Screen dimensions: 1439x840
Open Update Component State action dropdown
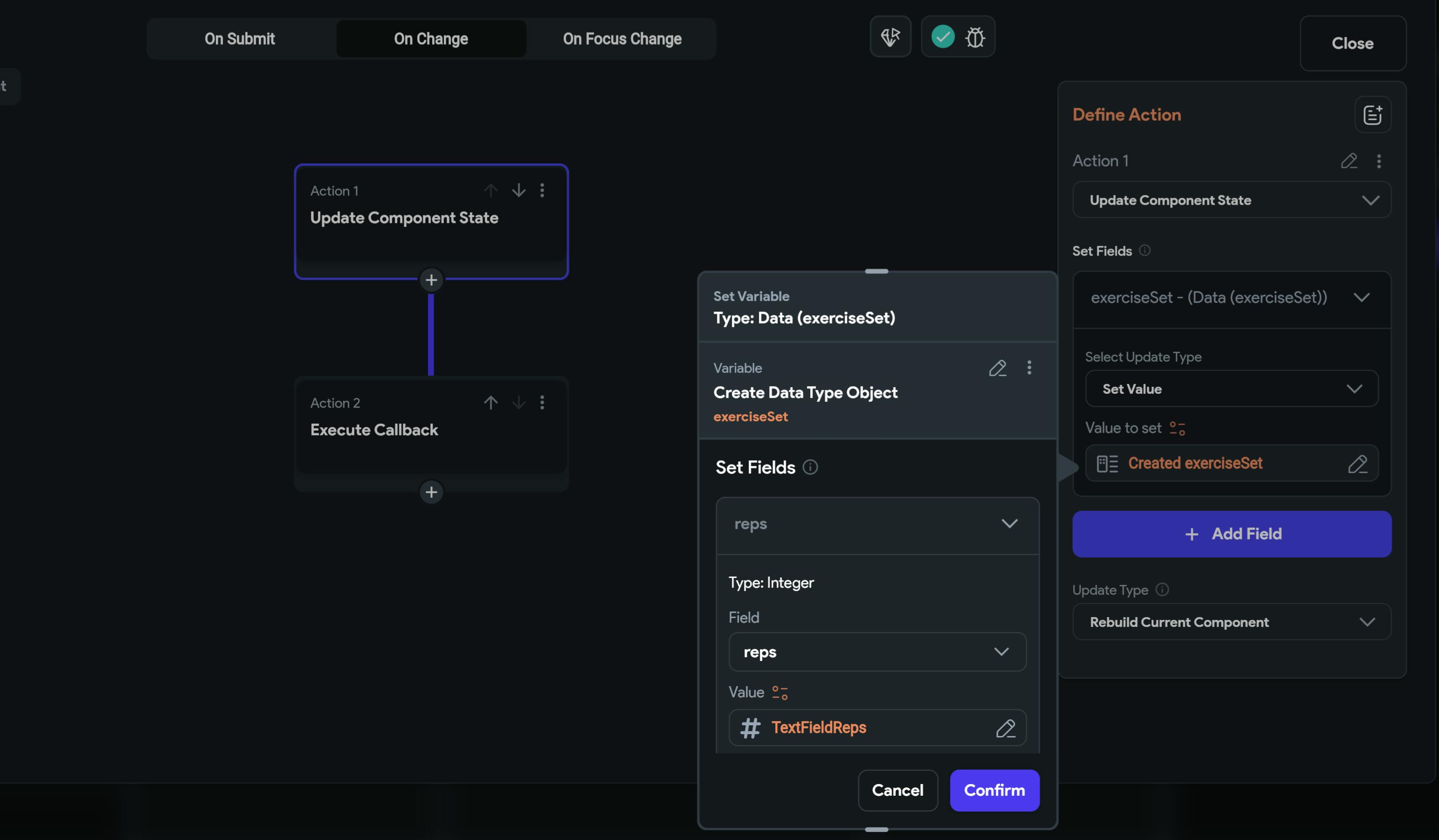[1231, 200]
